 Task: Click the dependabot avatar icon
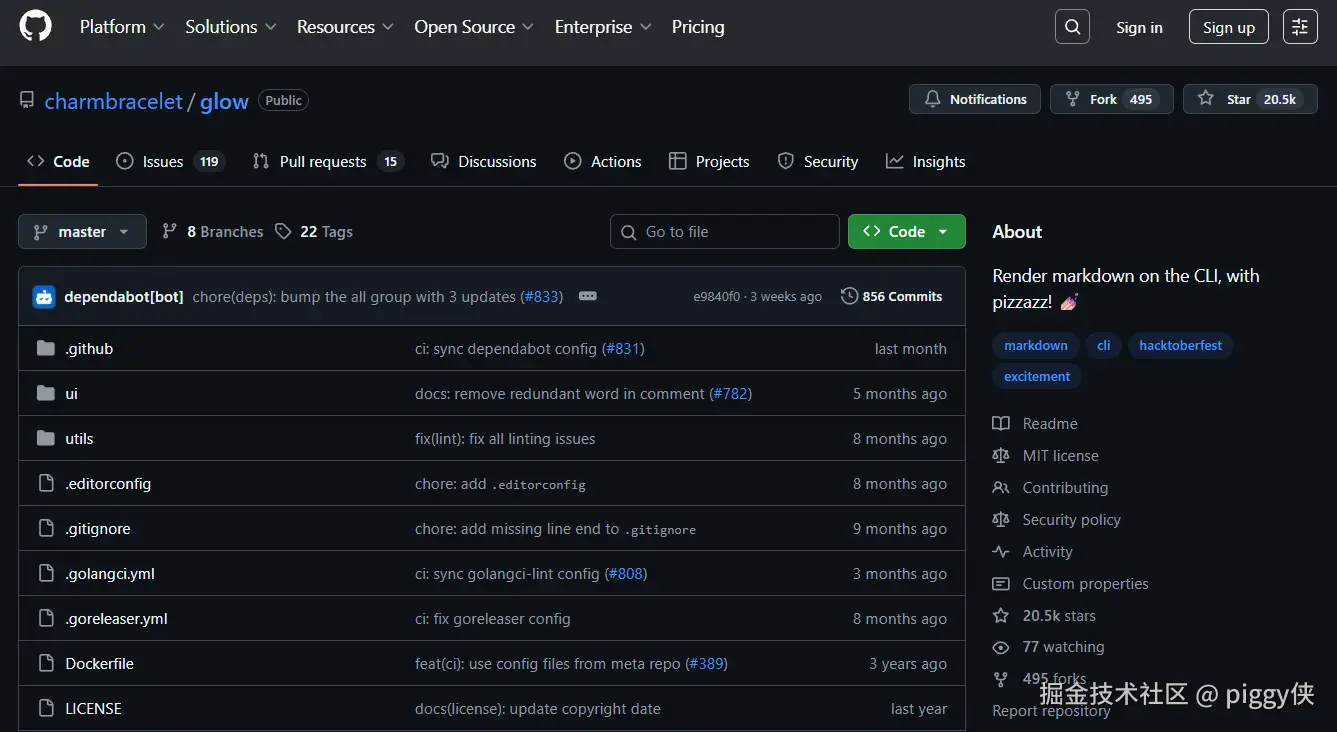click(44, 297)
